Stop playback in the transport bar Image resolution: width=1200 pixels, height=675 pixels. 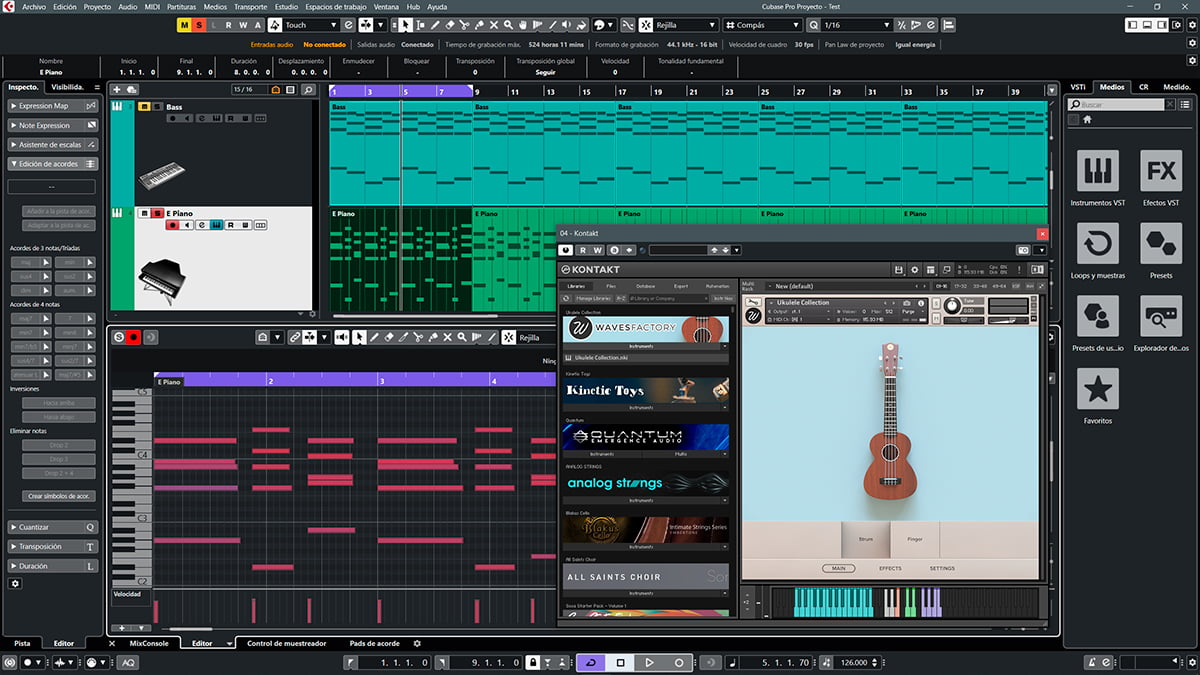click(x=620, y=662)
